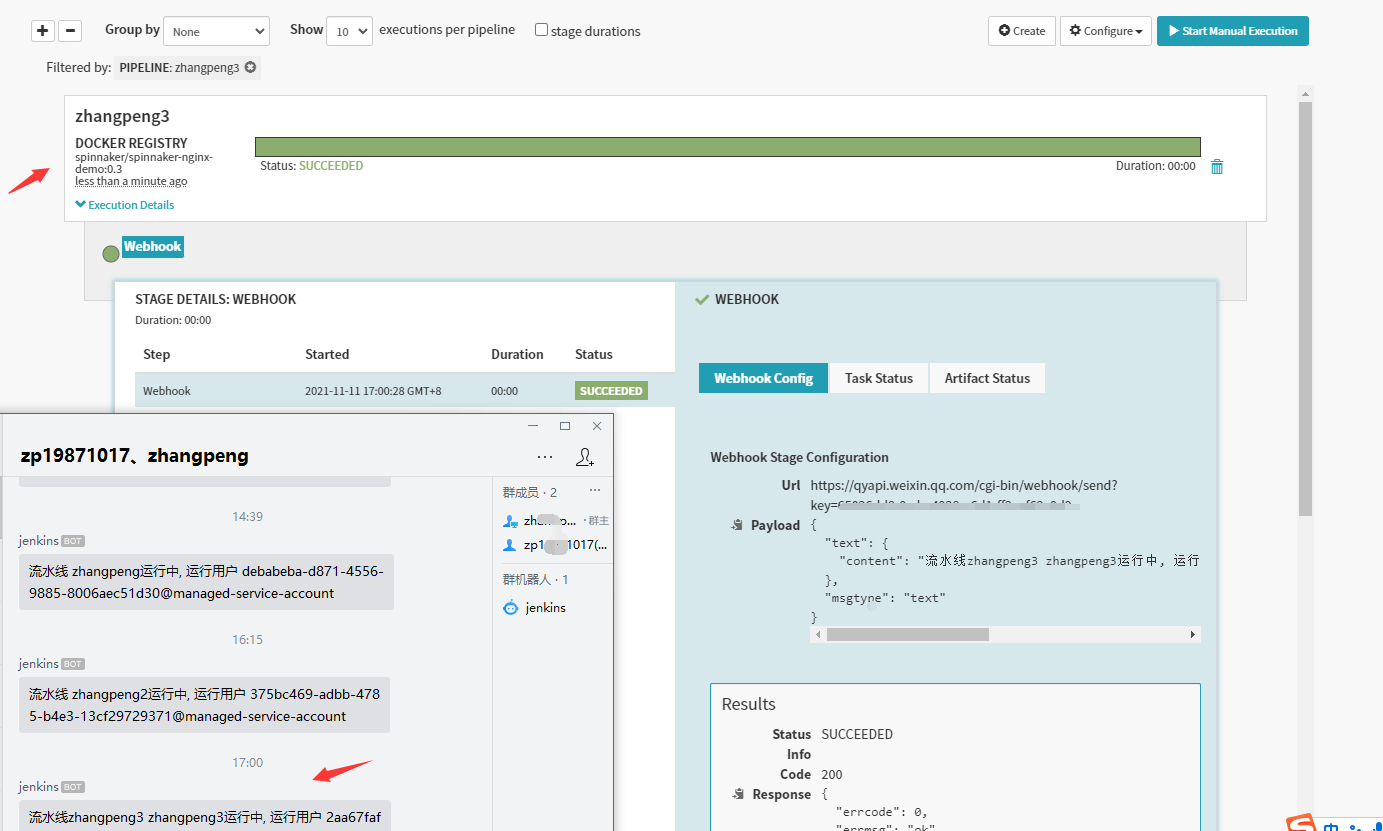Click the 16:15 timestamp in the chat
This screenshot has width=1383, height=831.
[x=247, y=639]
